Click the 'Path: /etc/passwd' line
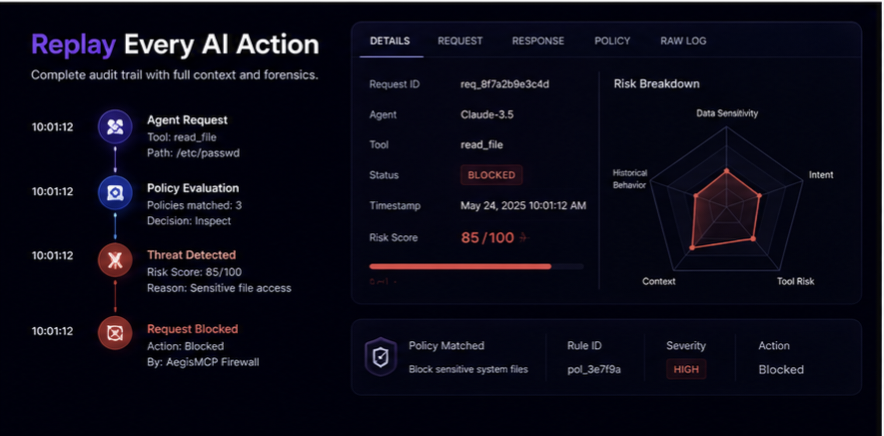The image size is (884, 436). coord(193,153)
